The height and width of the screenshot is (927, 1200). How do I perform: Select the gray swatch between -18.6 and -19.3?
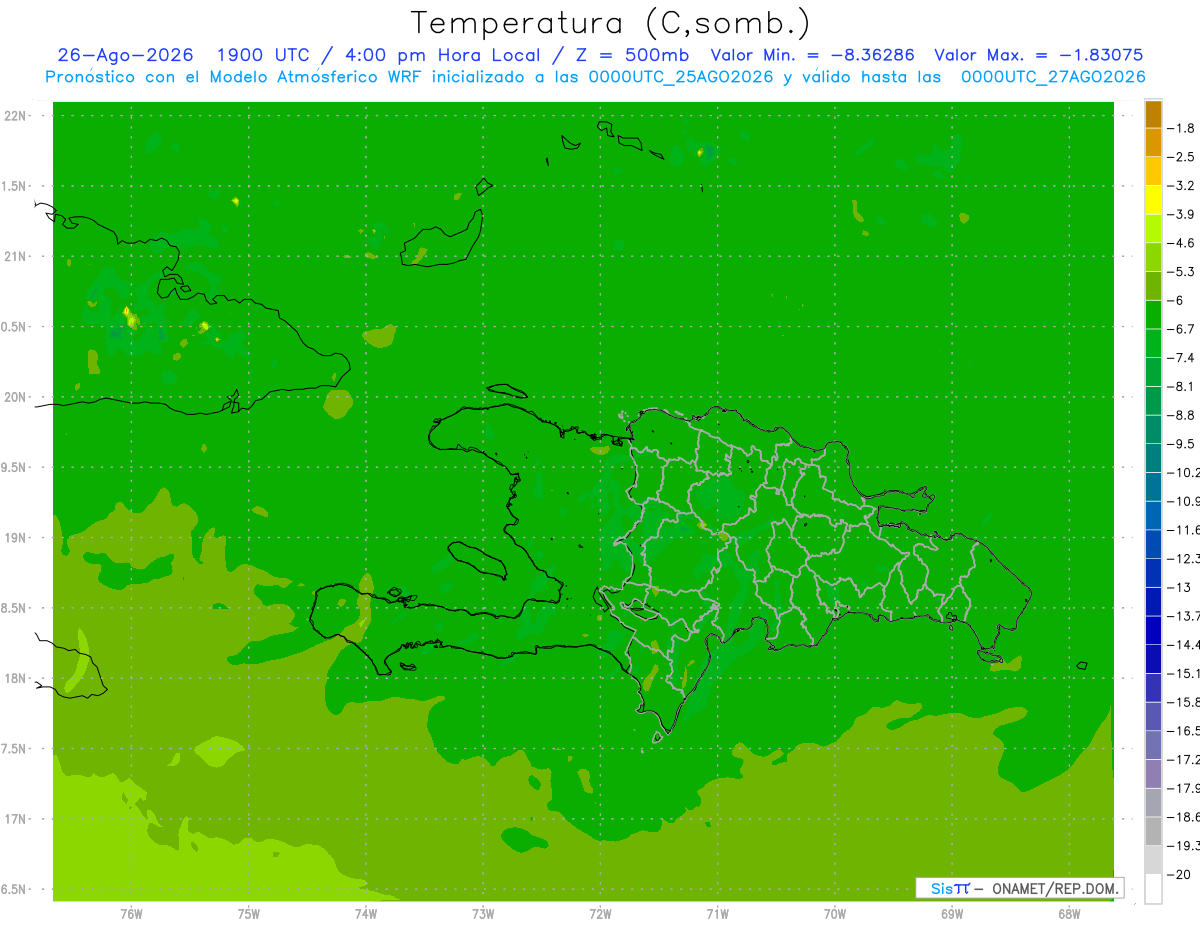pos(1153,831)
